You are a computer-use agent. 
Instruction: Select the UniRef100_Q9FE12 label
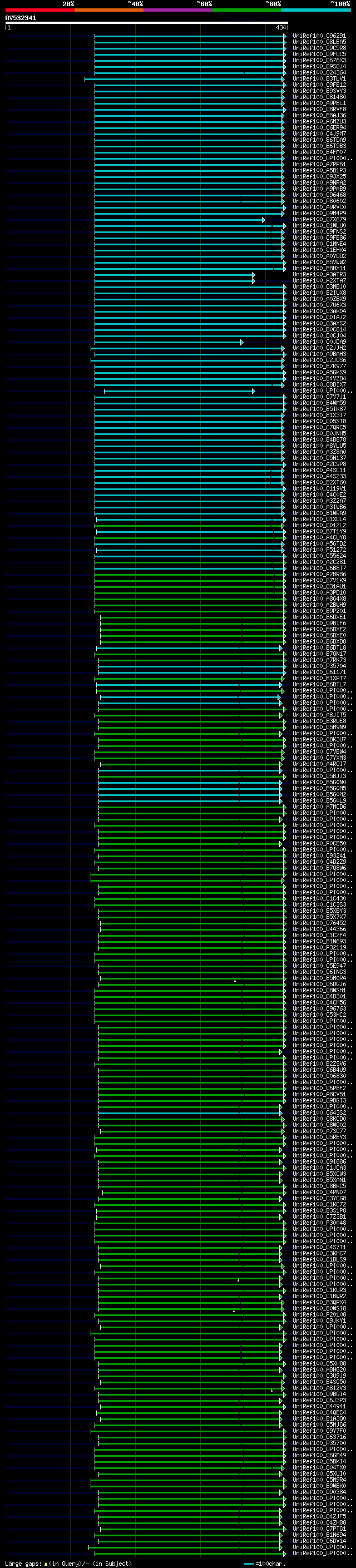(319, 85)
